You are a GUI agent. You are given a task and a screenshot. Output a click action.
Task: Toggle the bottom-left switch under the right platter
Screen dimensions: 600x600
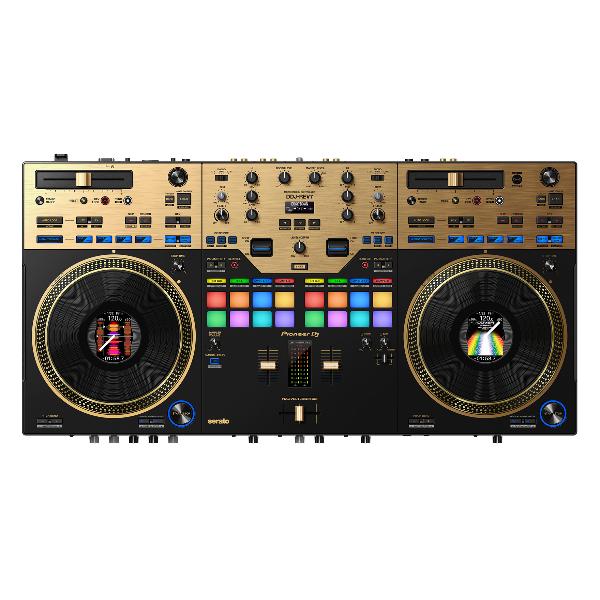421,421
